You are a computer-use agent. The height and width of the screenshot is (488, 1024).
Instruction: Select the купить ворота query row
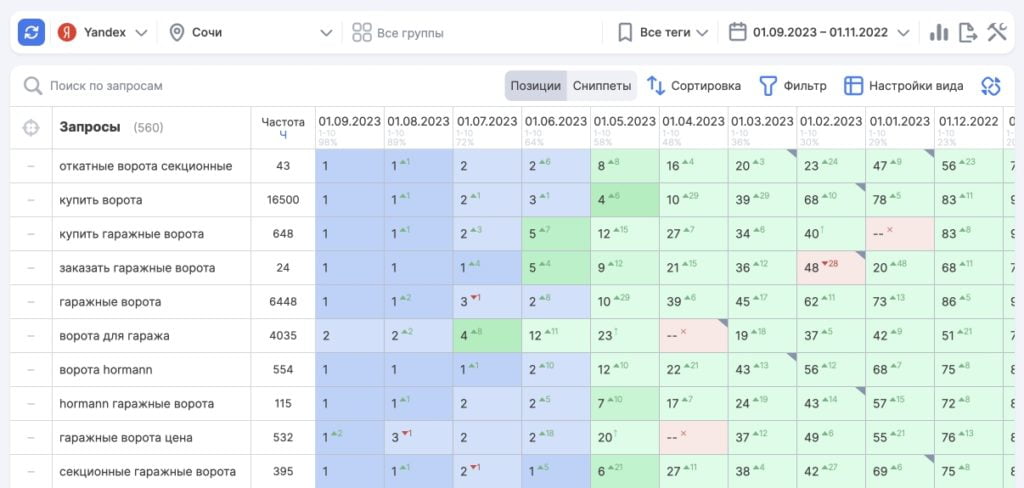[x=100, y=200]
